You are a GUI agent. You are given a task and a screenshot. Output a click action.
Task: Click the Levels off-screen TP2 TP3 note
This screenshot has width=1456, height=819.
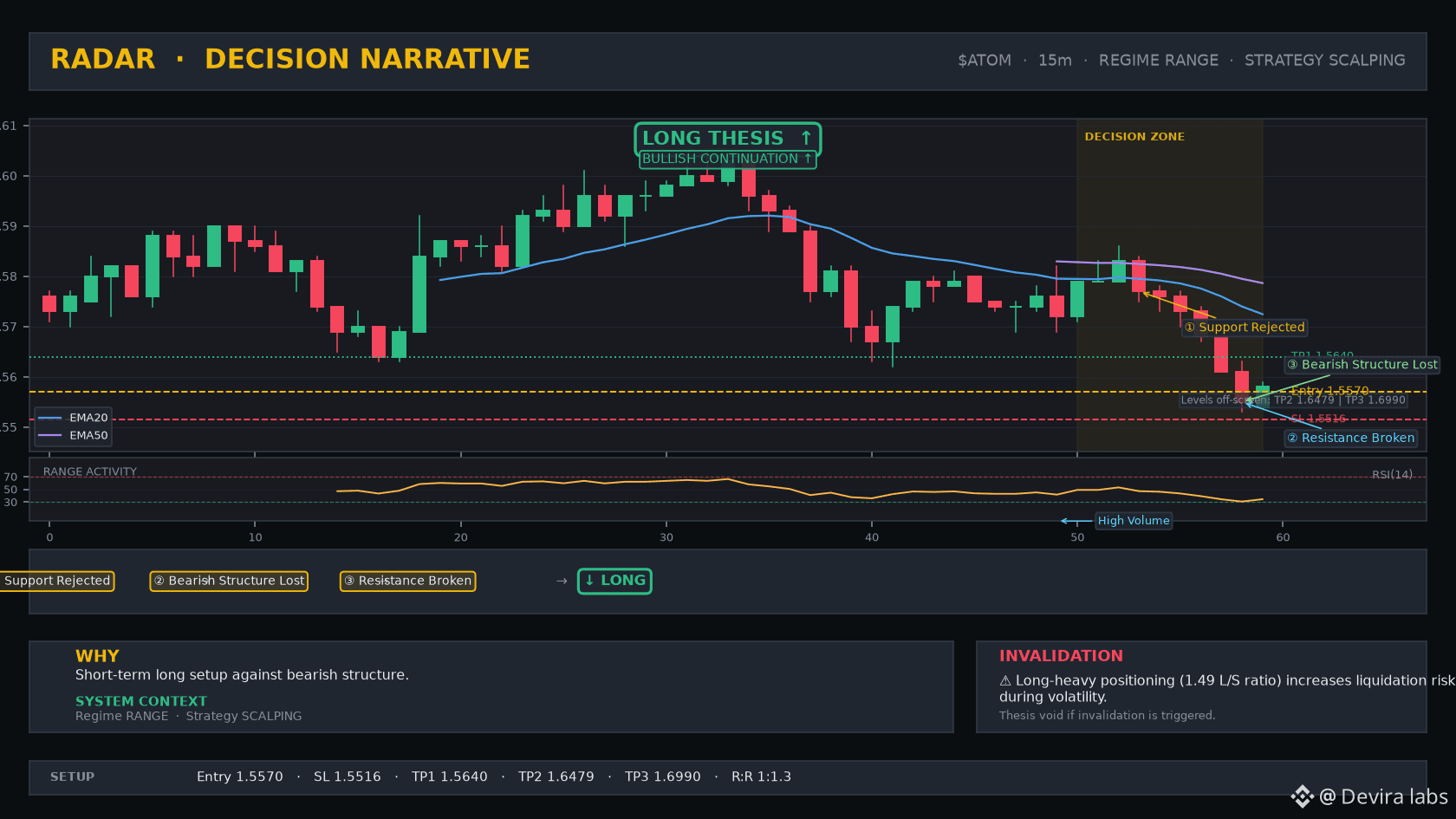point(1293,400)
